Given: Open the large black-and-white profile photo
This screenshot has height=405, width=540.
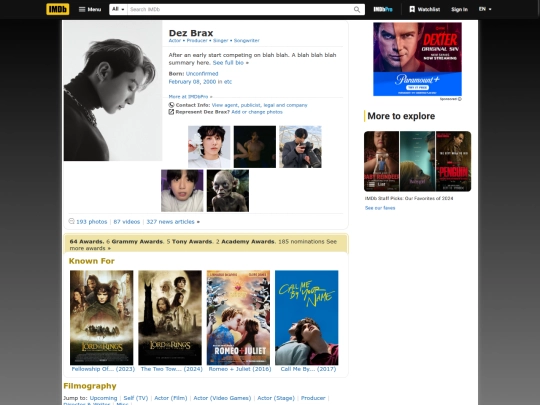Looking at the screenshot, I should point(113,91).
